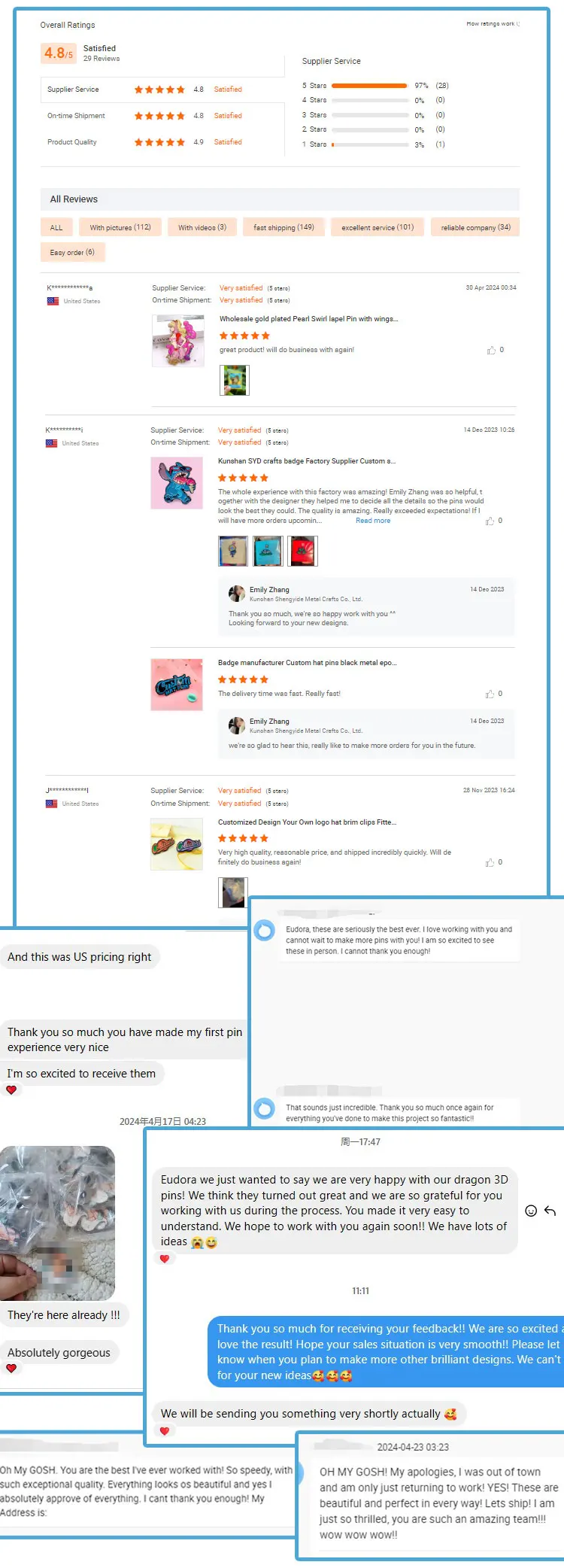Filter reviews With pictures (112)
Viewport: 564px width, 1568px height.
[120, 227]
